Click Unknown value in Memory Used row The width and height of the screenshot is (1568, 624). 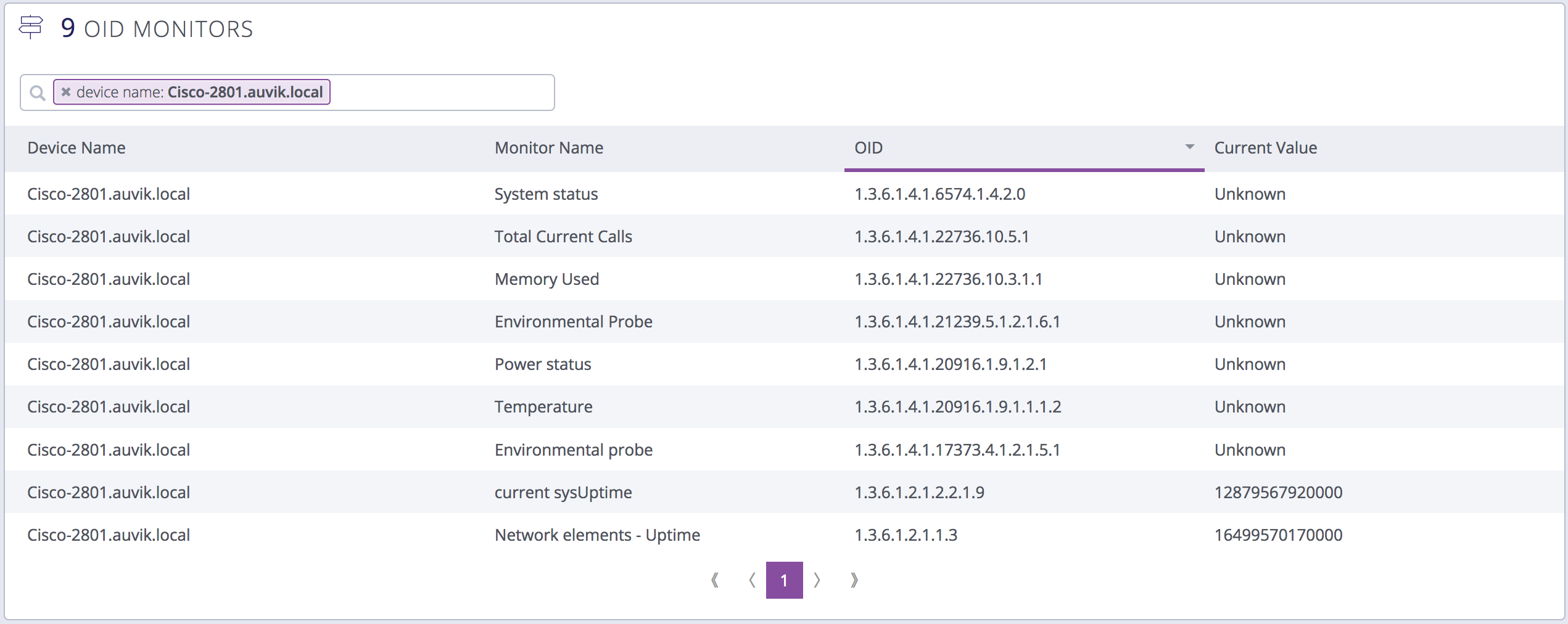pos(1250,279)
